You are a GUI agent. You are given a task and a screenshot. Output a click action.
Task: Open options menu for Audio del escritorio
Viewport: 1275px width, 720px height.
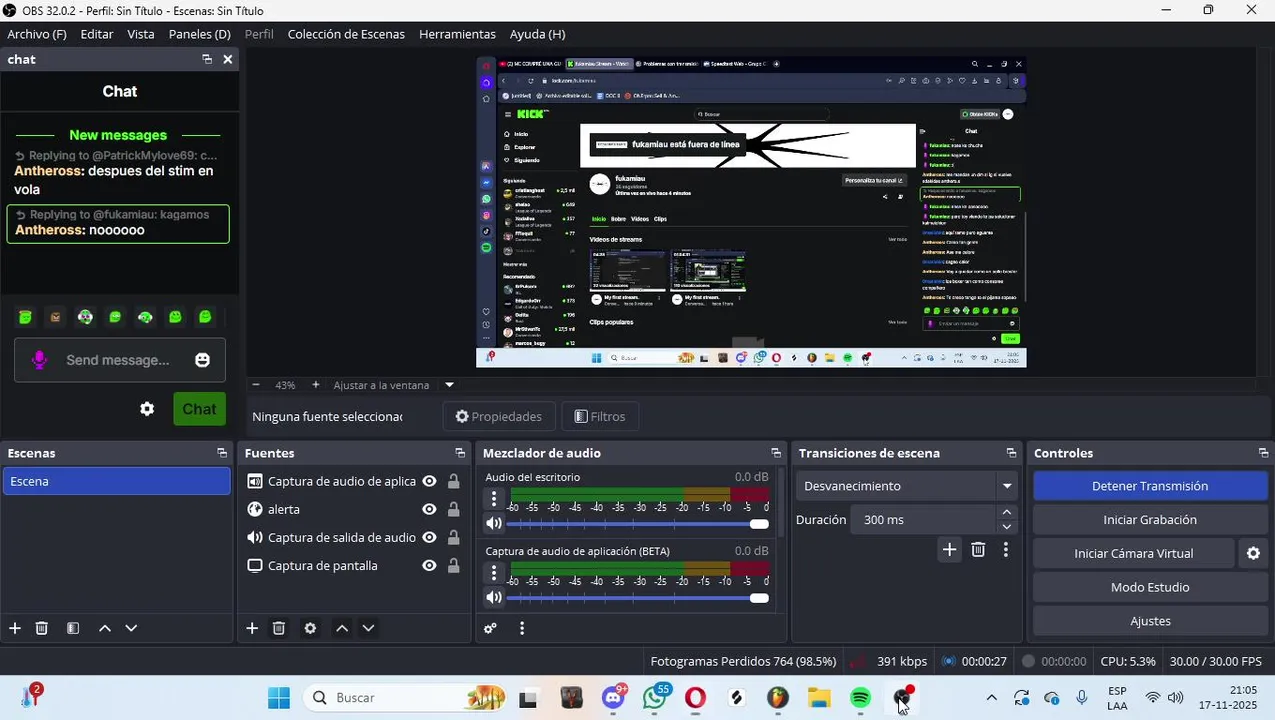tap(493, 498)
